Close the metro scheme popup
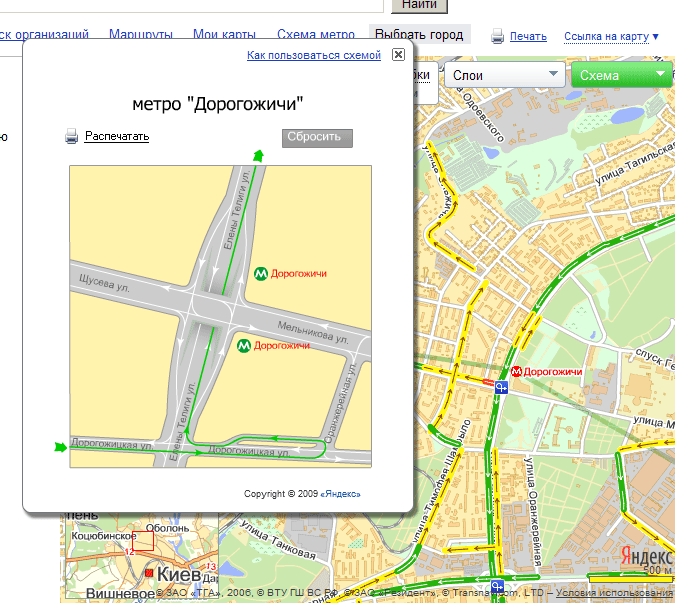Viewport: 675px width, 603px height. click(398, 55)
